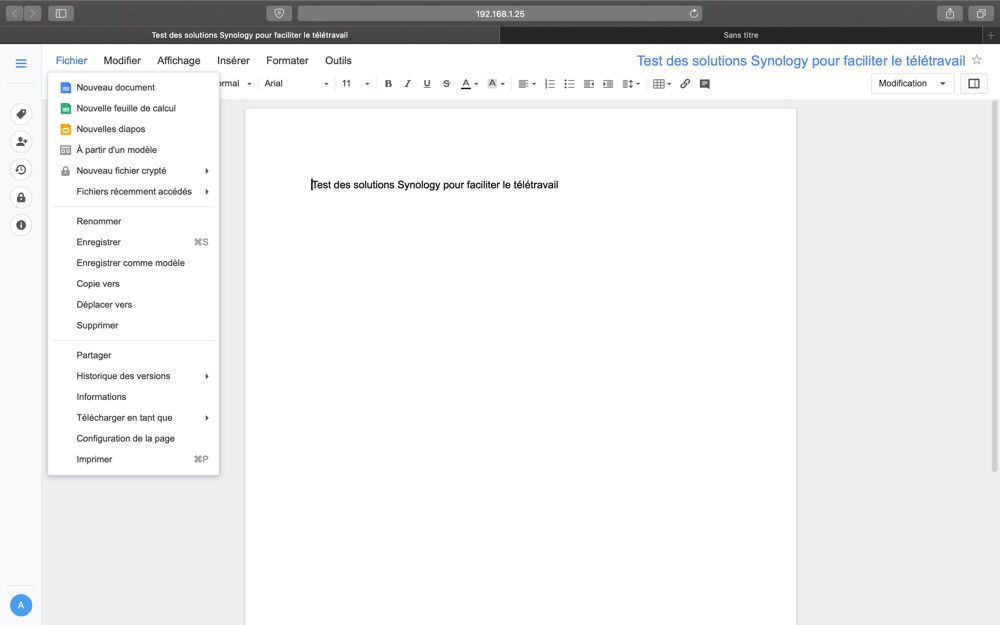Open a new Safari tab
Viewport: 1000px width, 625px height.
[990, 35]
